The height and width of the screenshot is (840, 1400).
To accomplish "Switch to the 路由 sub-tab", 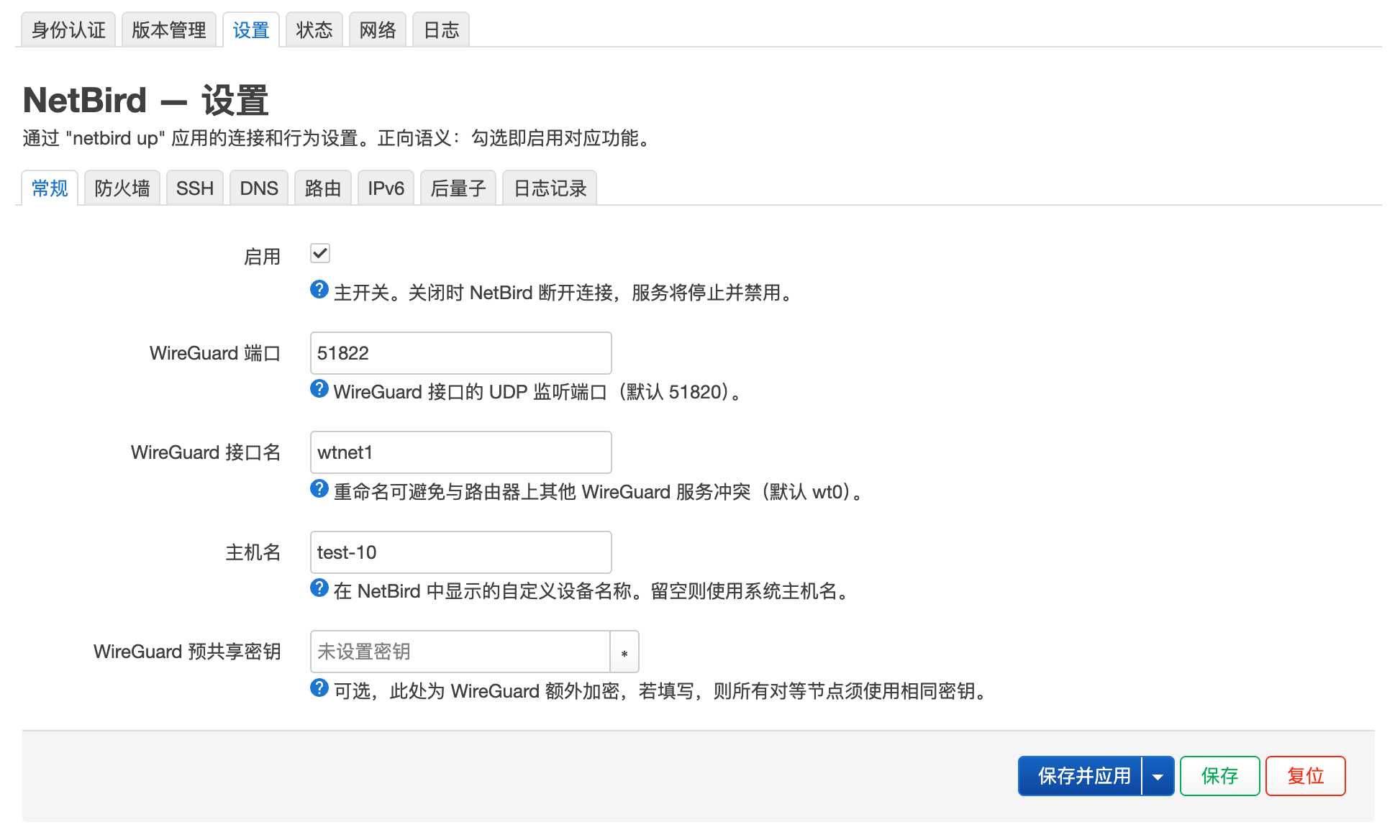I will click(x=323, y=188).
